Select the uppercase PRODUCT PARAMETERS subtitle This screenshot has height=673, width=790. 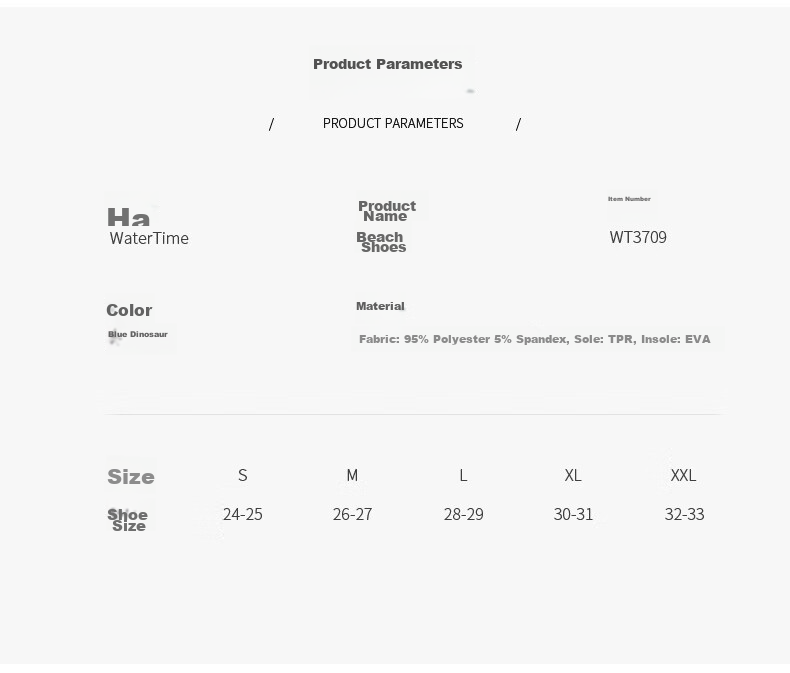point(393,123)
